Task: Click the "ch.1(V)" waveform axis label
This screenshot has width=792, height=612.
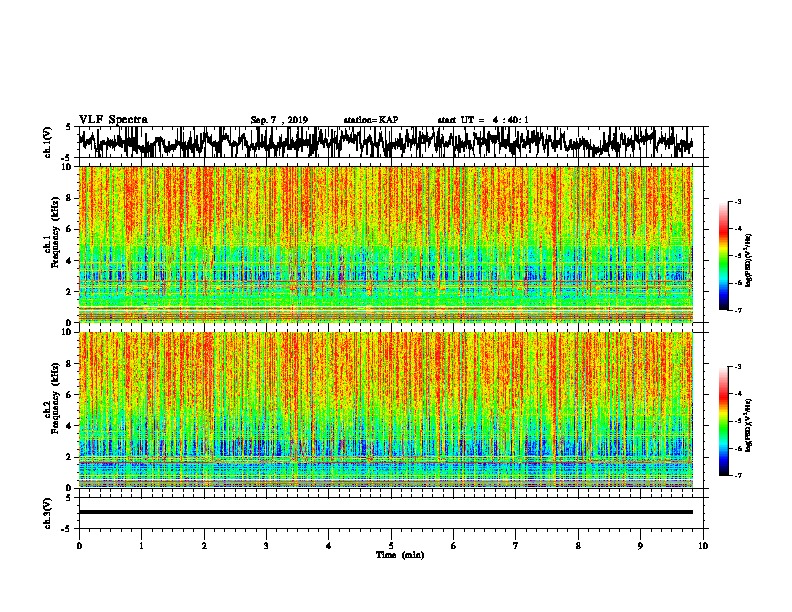Action: (x=47, y=142)
